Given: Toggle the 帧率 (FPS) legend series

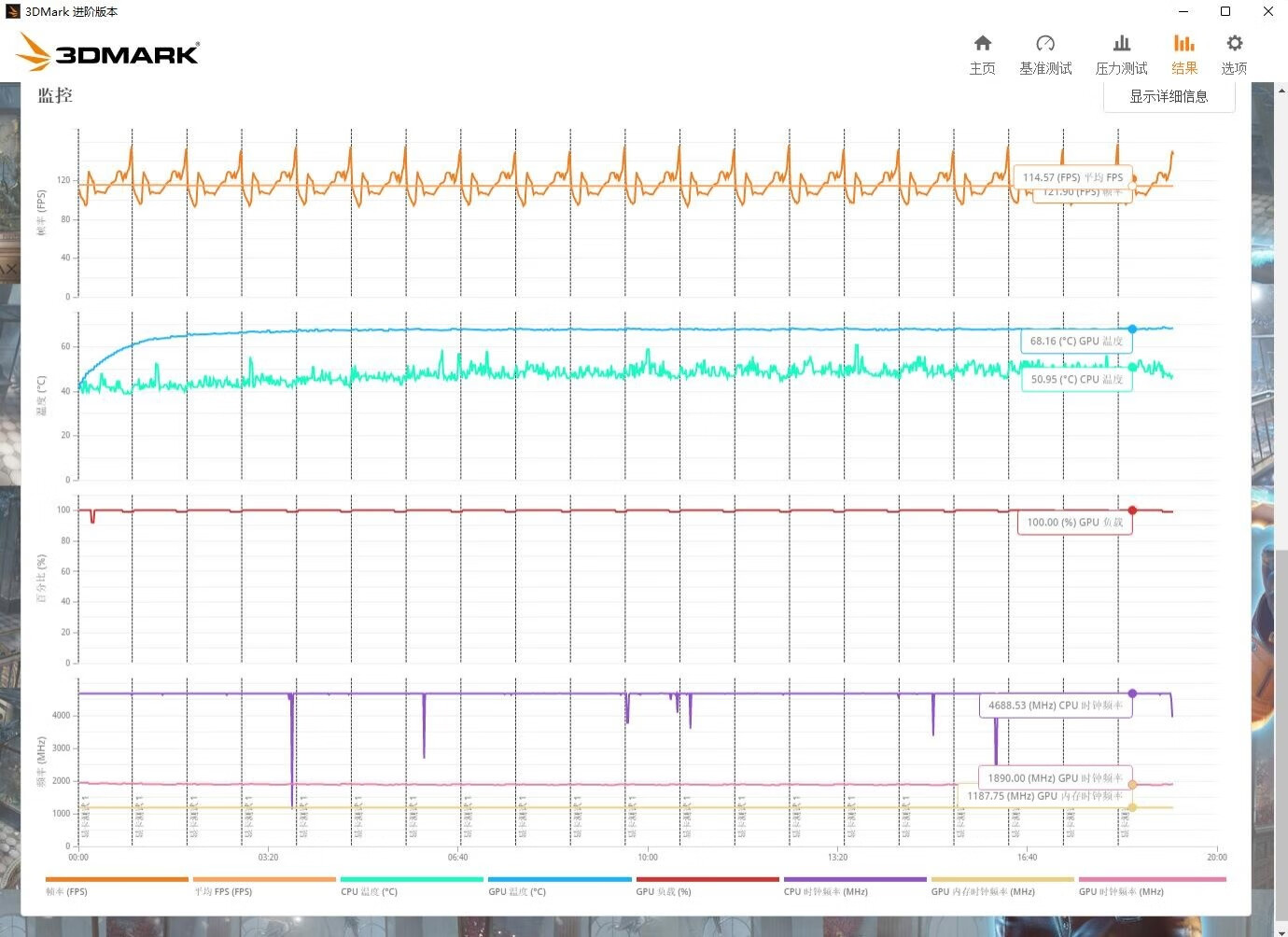Looking at the screenshot, I should pyautogui.click(x=116, y=886).
